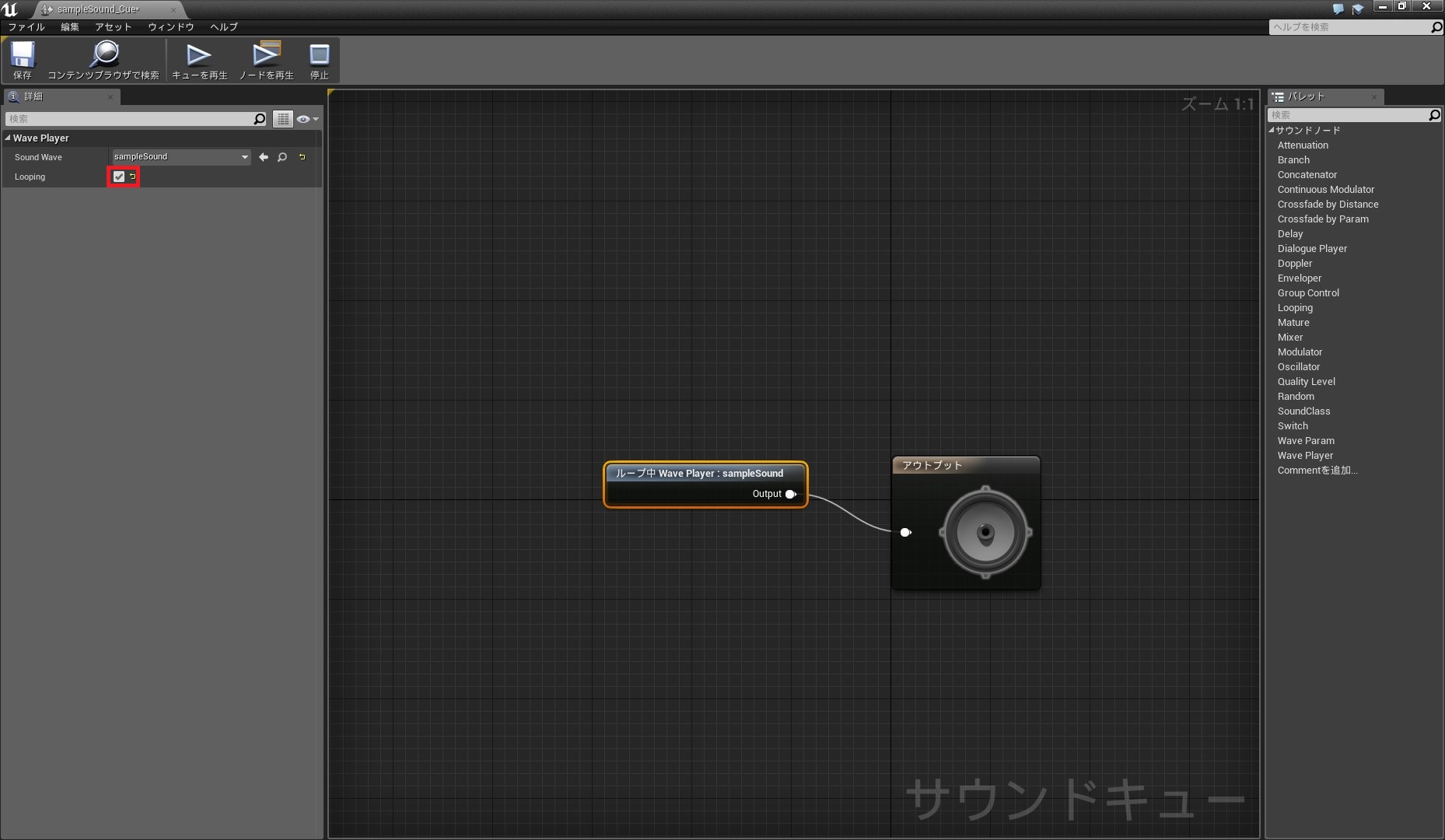Image resolution: width=1445 pixels, height=840 pixels.
Task: Reset Looping to default arrow
Action: click(x=132, y=177)
